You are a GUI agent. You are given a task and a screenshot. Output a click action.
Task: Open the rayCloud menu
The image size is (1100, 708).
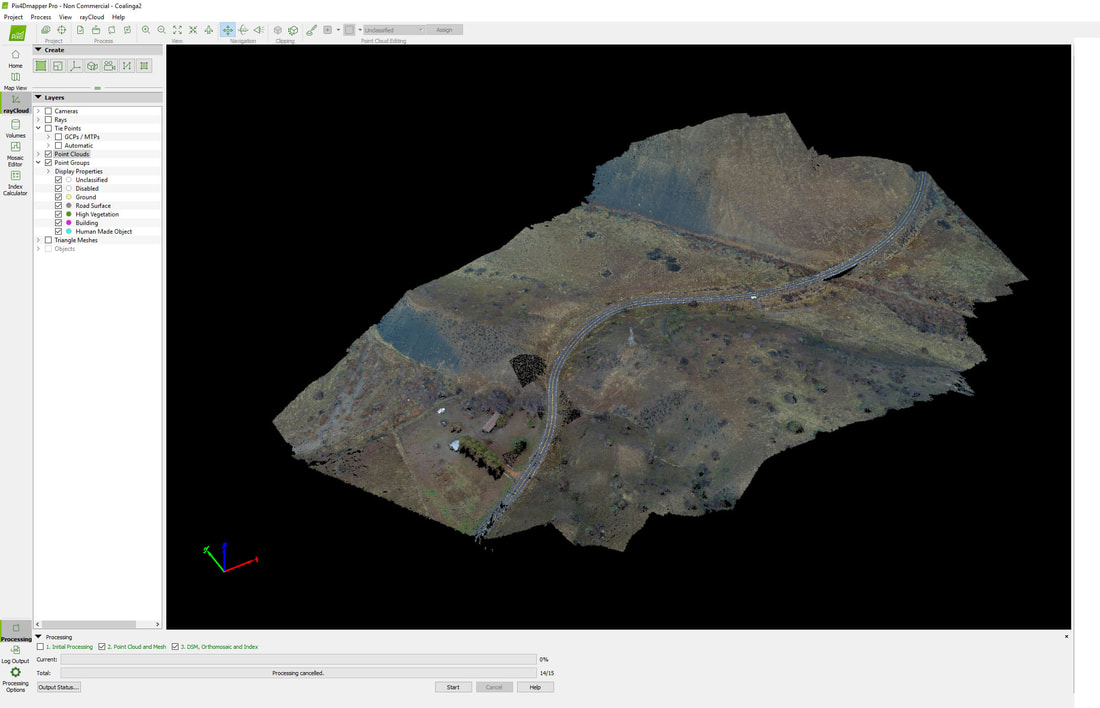pyautogui.click(x=91, y=17)
